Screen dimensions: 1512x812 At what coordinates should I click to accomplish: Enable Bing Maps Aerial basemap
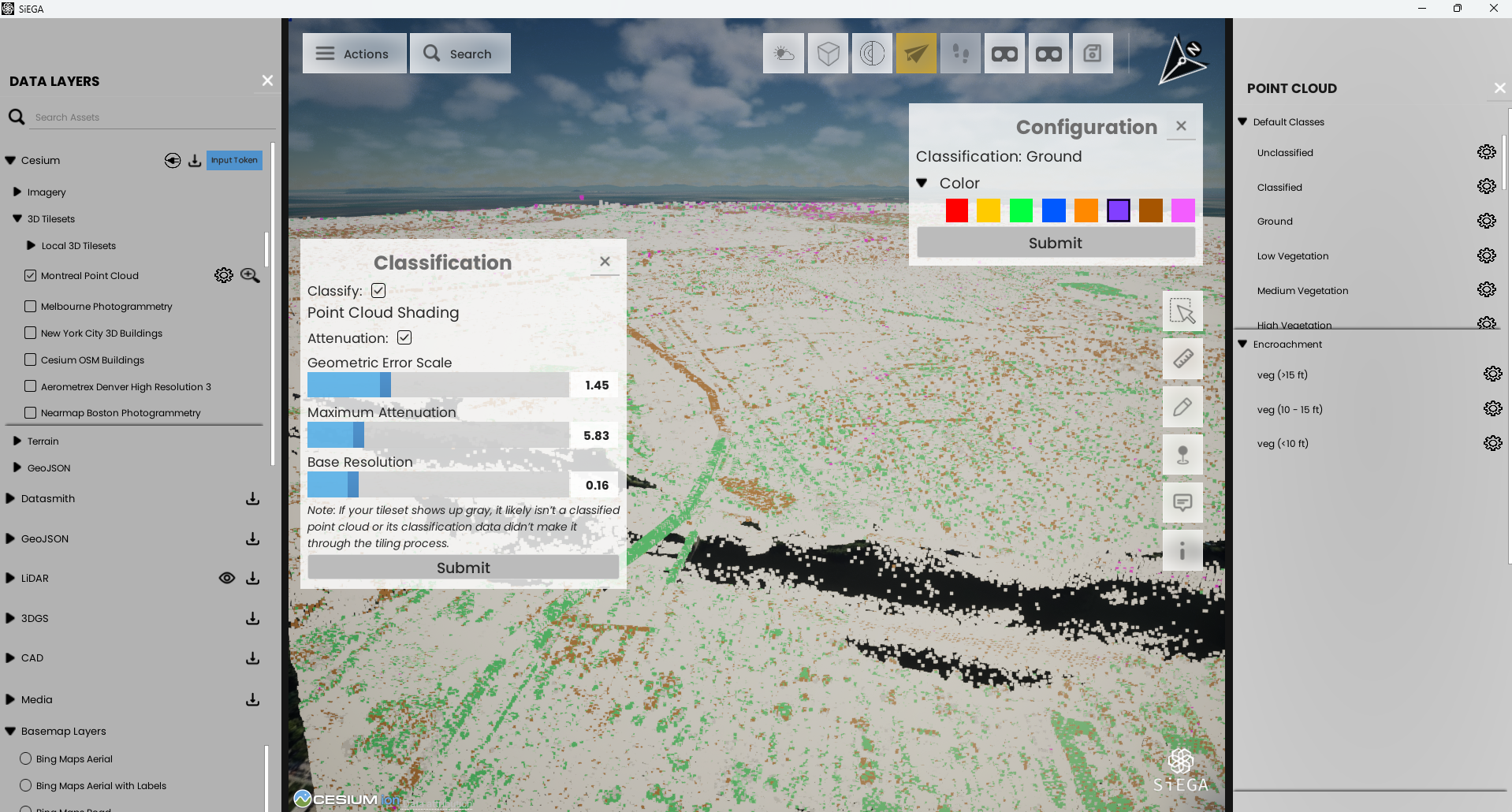pyautogui.click(x=26, y=758)
